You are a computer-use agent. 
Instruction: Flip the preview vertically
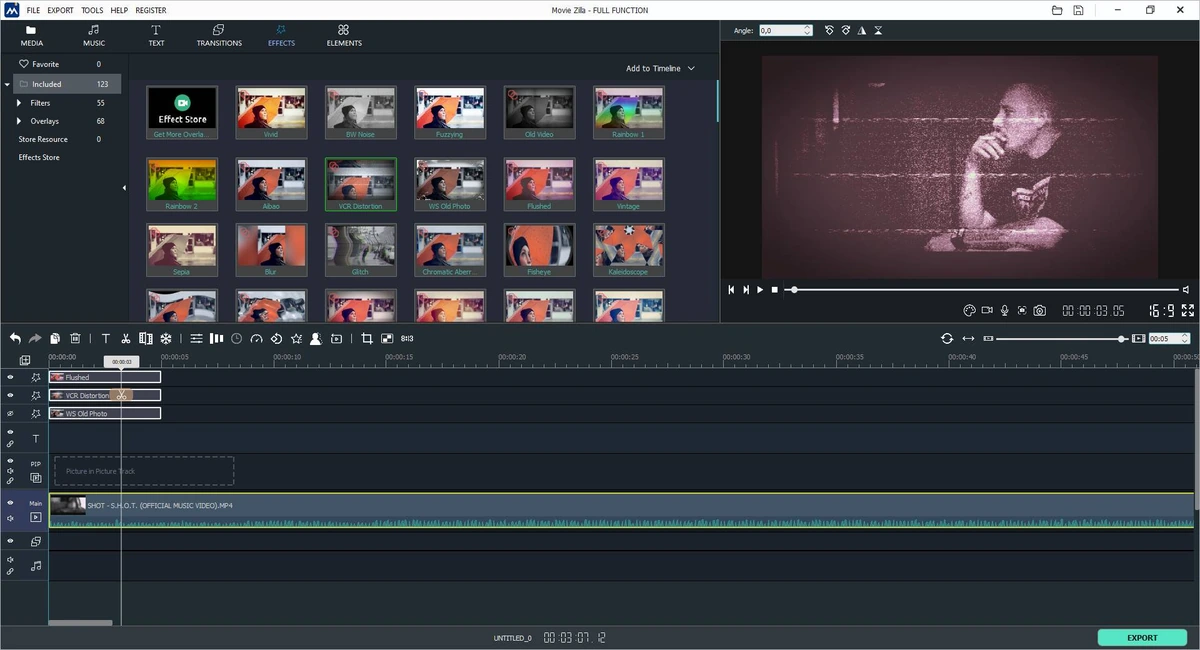tap(878, 31)
